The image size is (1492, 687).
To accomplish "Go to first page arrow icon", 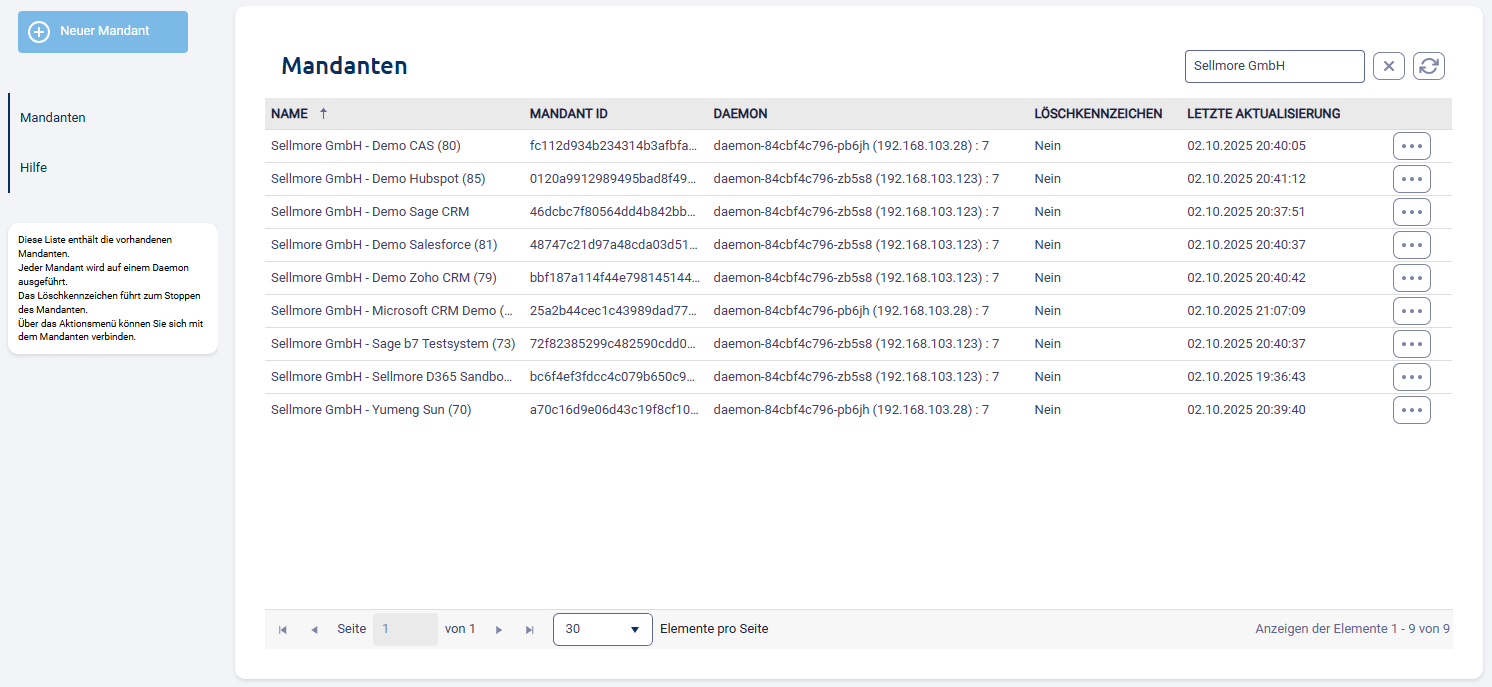I will coord(283,630).
